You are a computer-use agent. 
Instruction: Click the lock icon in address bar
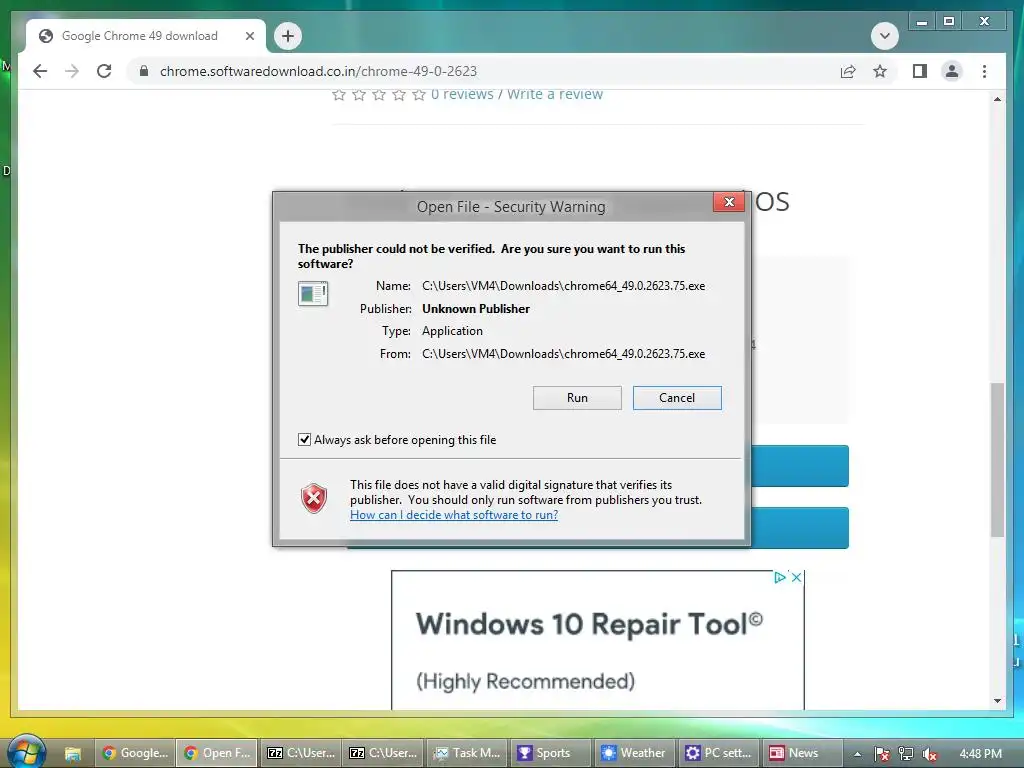click(x=144, y=71)
